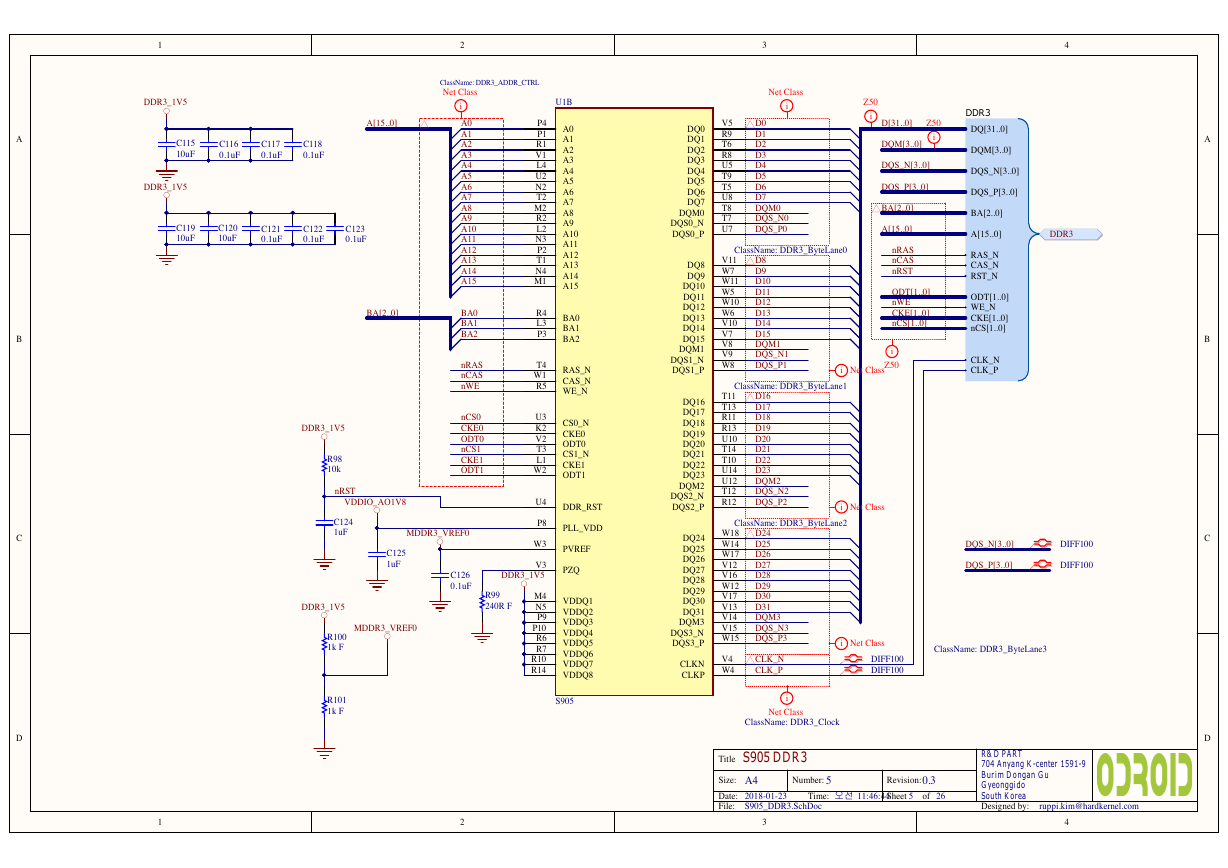The image size is (1228, 868).
Task: Select the DQ[31..0] sheet entry
Action: [x=989, y=129]
